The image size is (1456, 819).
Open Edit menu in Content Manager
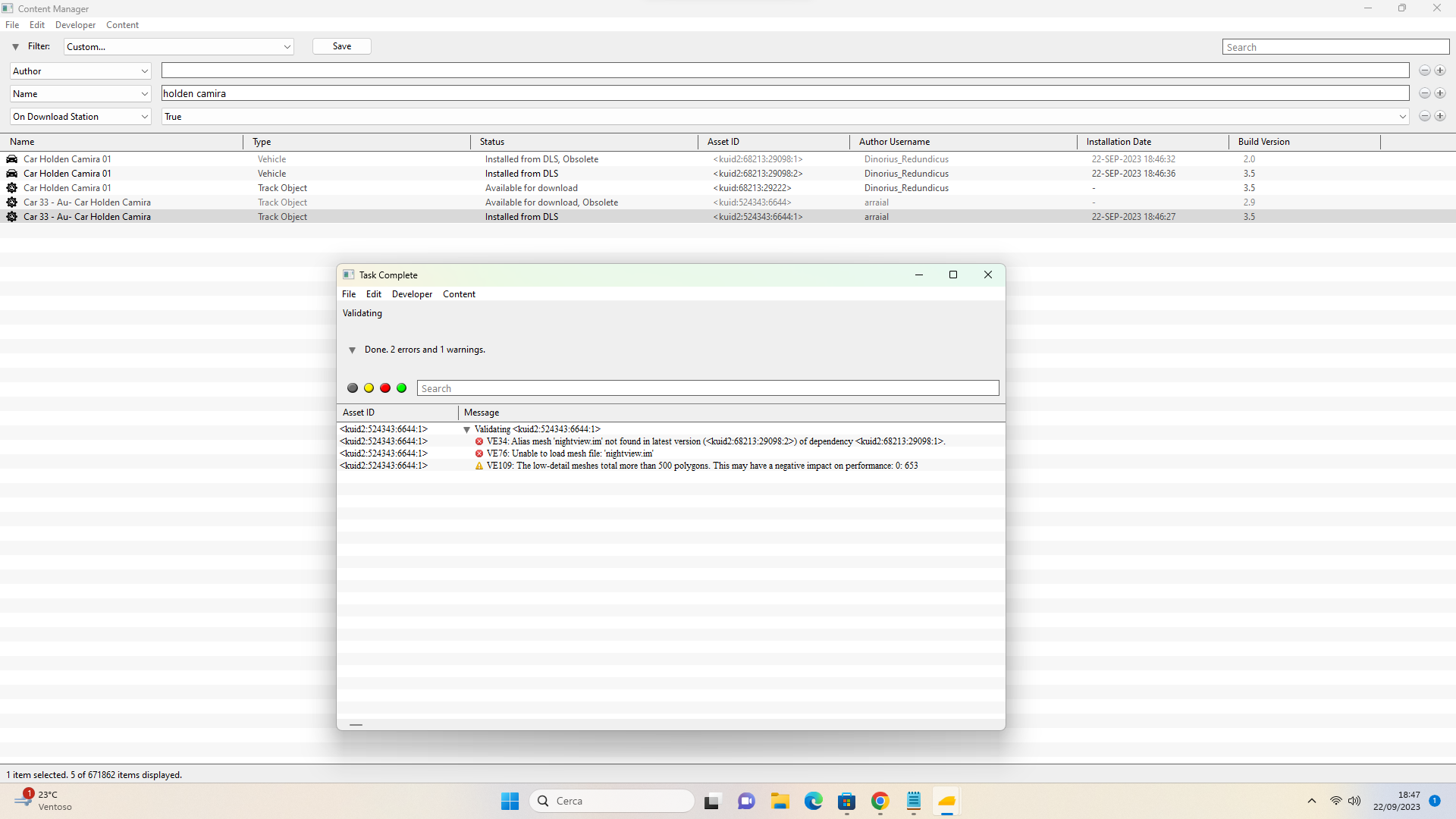click(x=37, y=25)
